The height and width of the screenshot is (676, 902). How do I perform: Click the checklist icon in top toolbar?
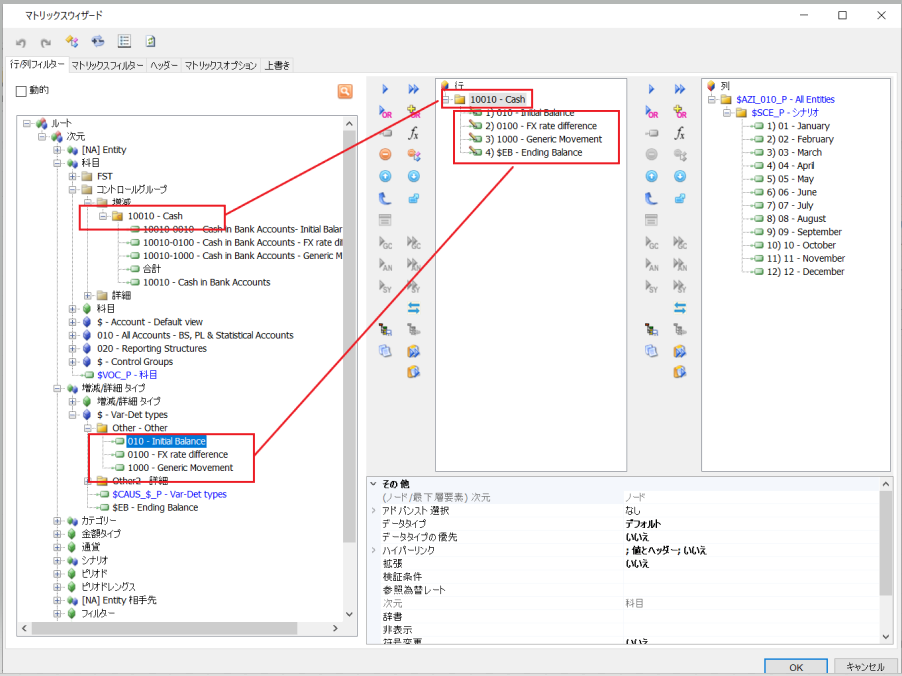click(x=124, y=42)
